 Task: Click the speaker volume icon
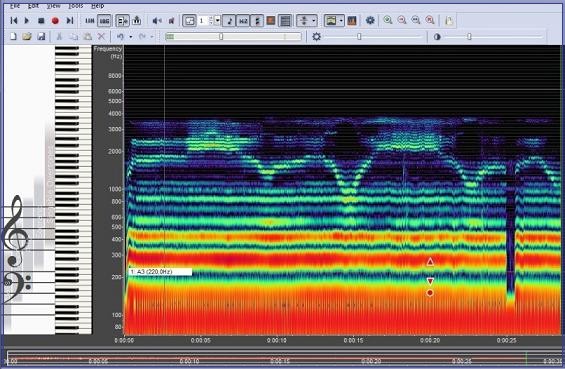coord(157,21)
